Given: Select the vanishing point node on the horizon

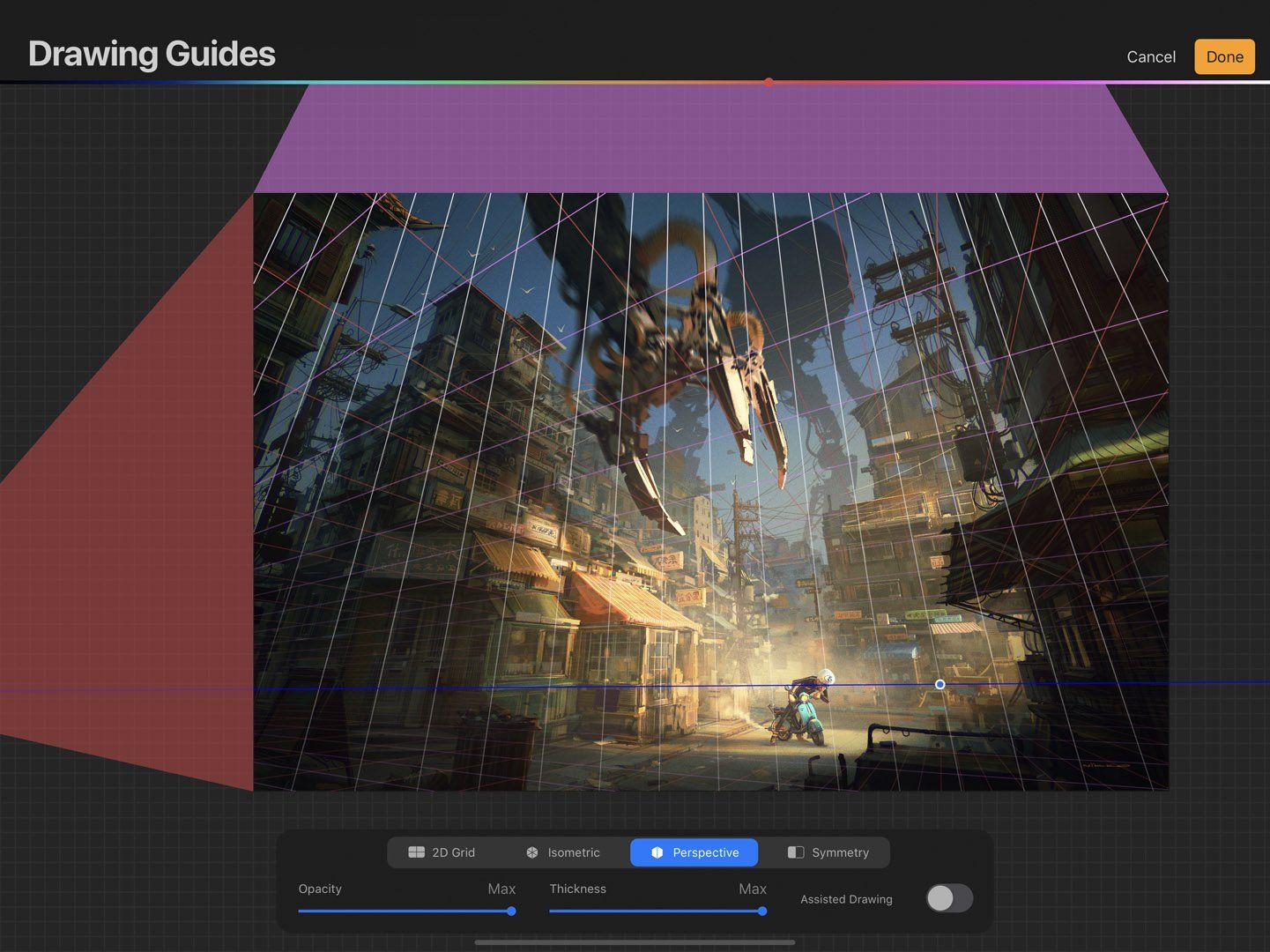Looking at the screenshot, I should (940, 684).
